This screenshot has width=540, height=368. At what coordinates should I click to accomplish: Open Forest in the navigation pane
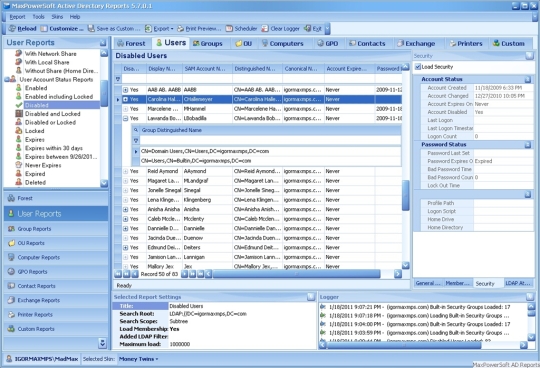[x=56, y=198]
